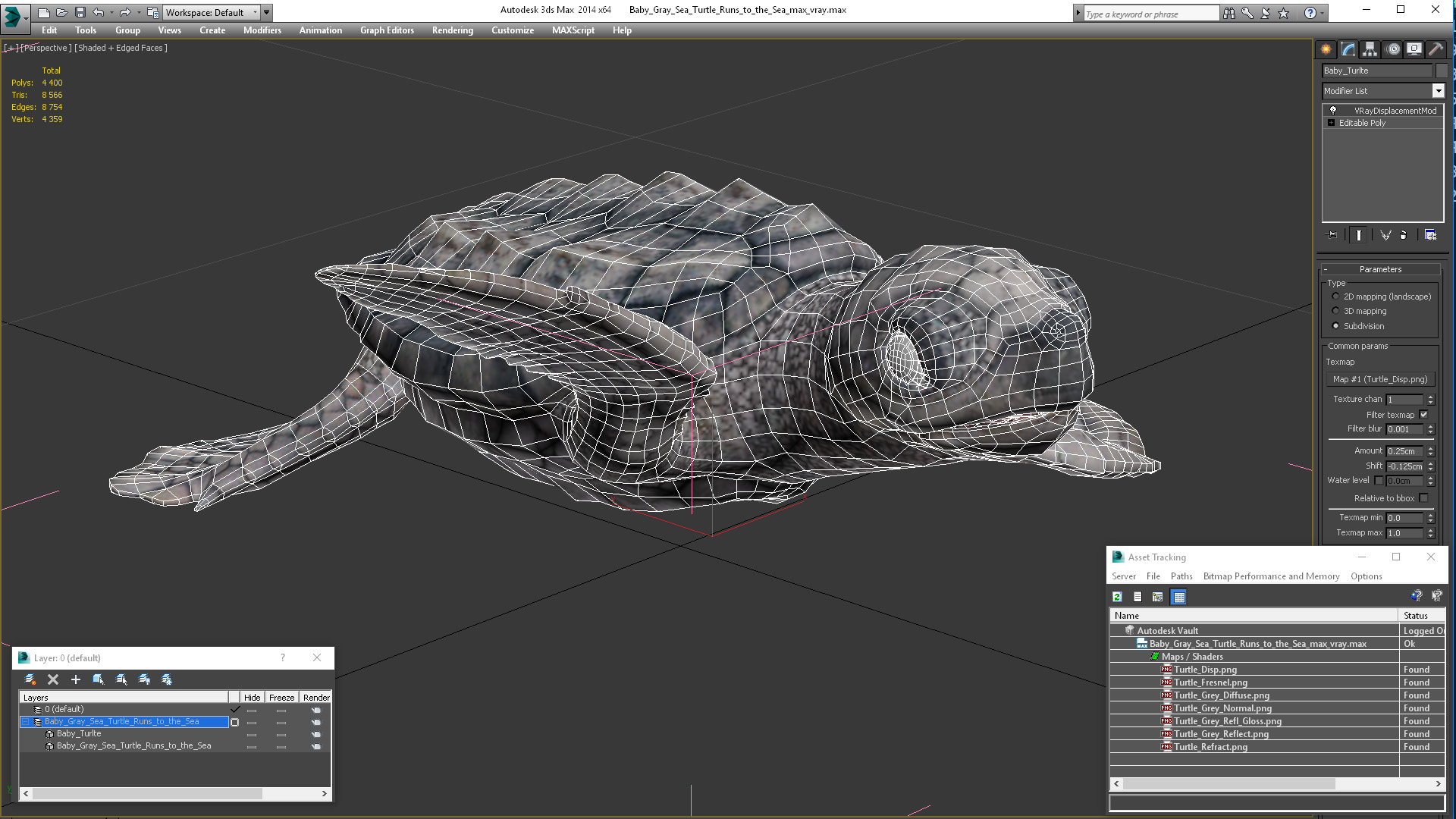Open the Display command panel tab

[x=1414, y=49]
